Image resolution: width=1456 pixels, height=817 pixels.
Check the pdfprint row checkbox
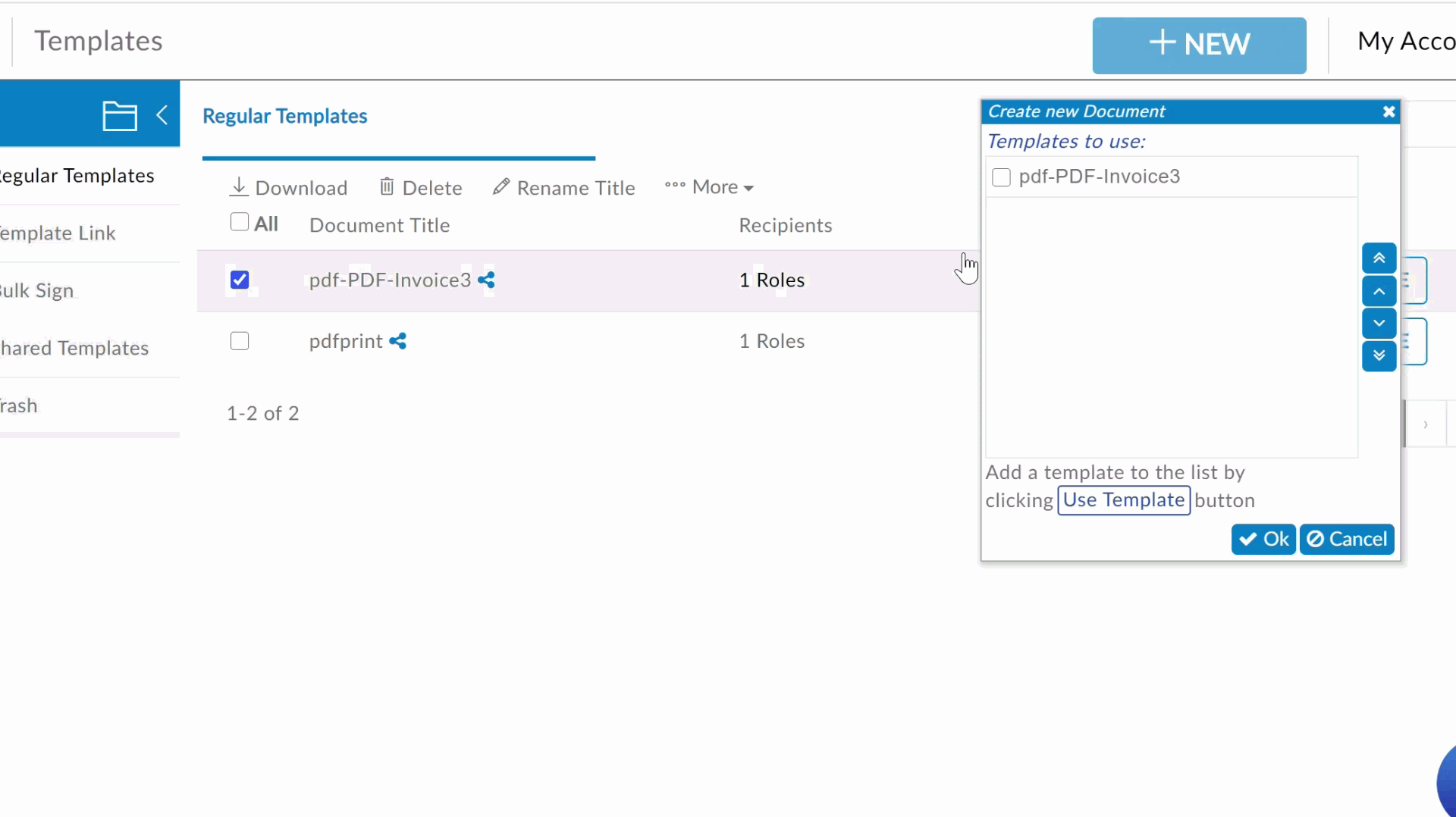coord(240,342)
